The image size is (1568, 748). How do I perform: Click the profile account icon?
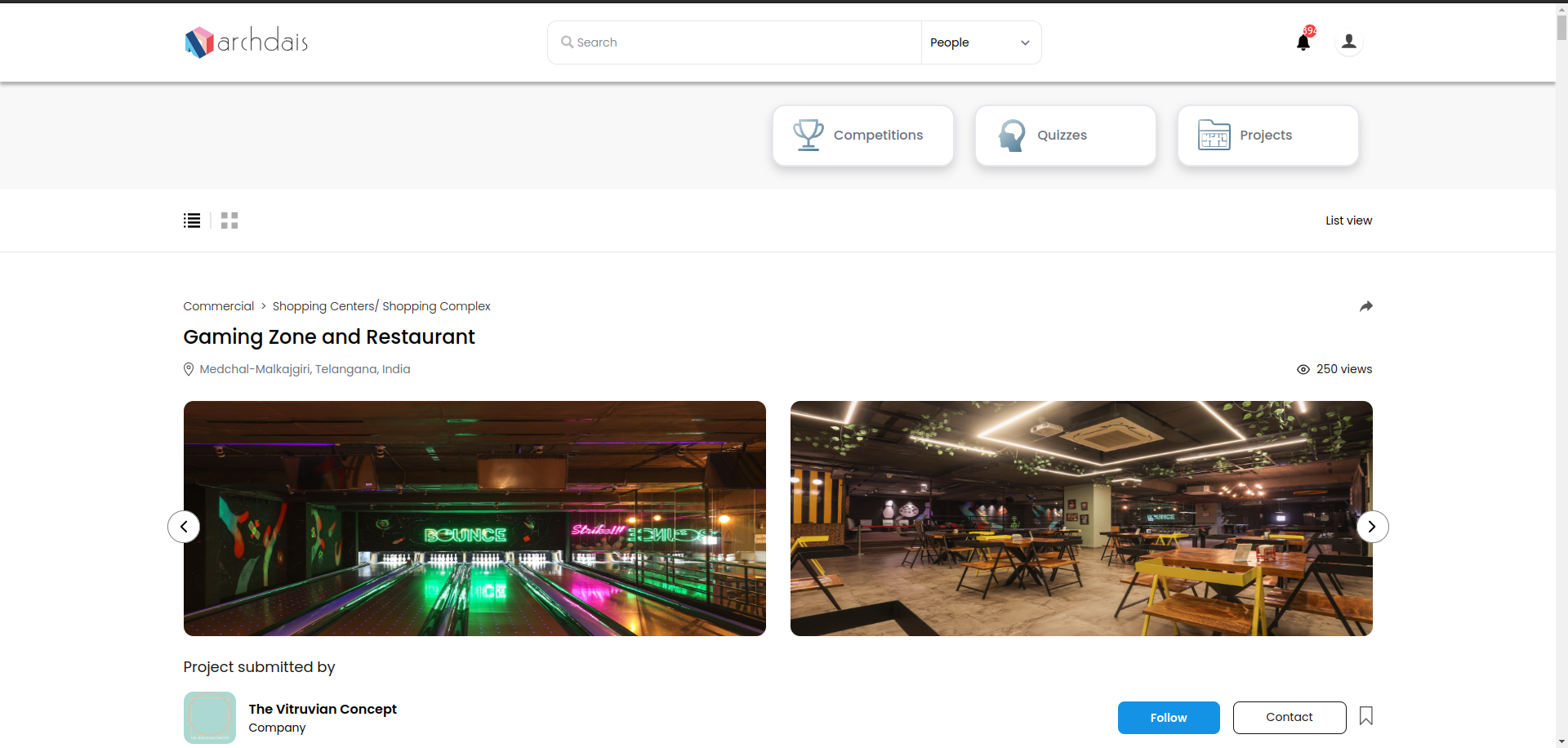[x=1348, y=42]
